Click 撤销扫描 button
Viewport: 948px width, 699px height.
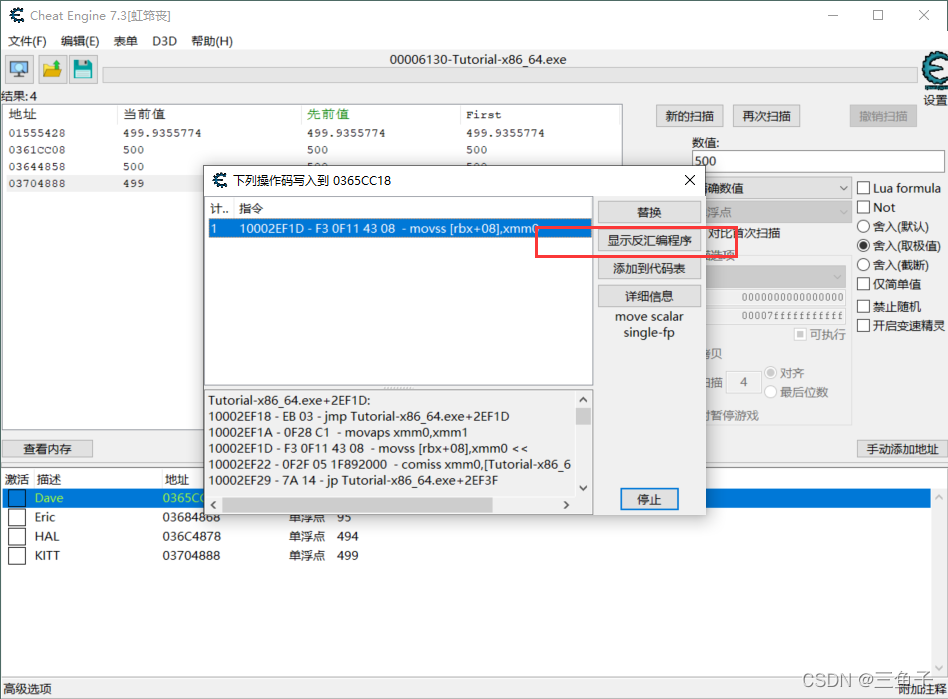point(883,116)
